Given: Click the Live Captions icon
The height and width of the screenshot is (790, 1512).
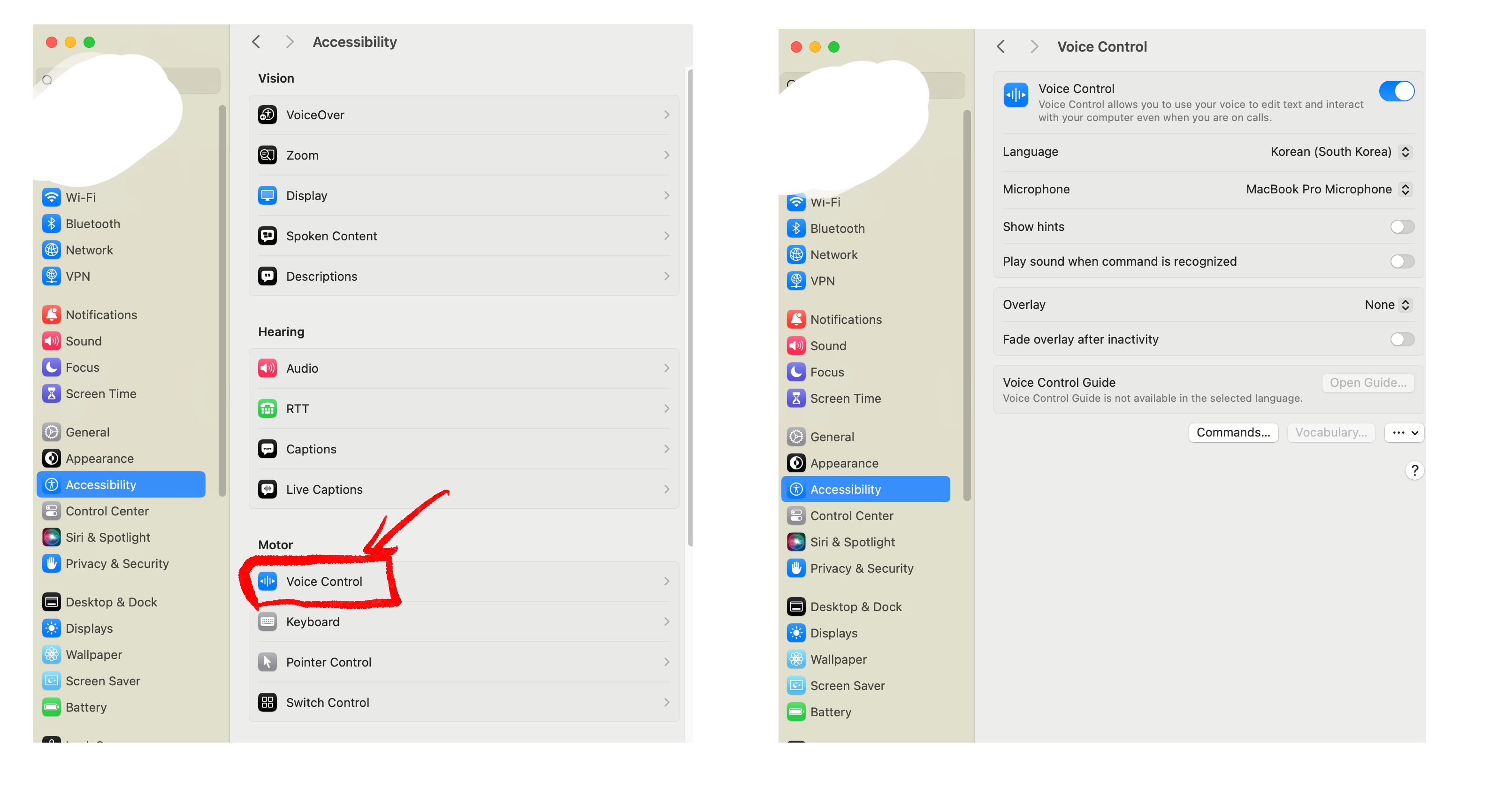Looking at the screenshot, I should tap(267, 489).
